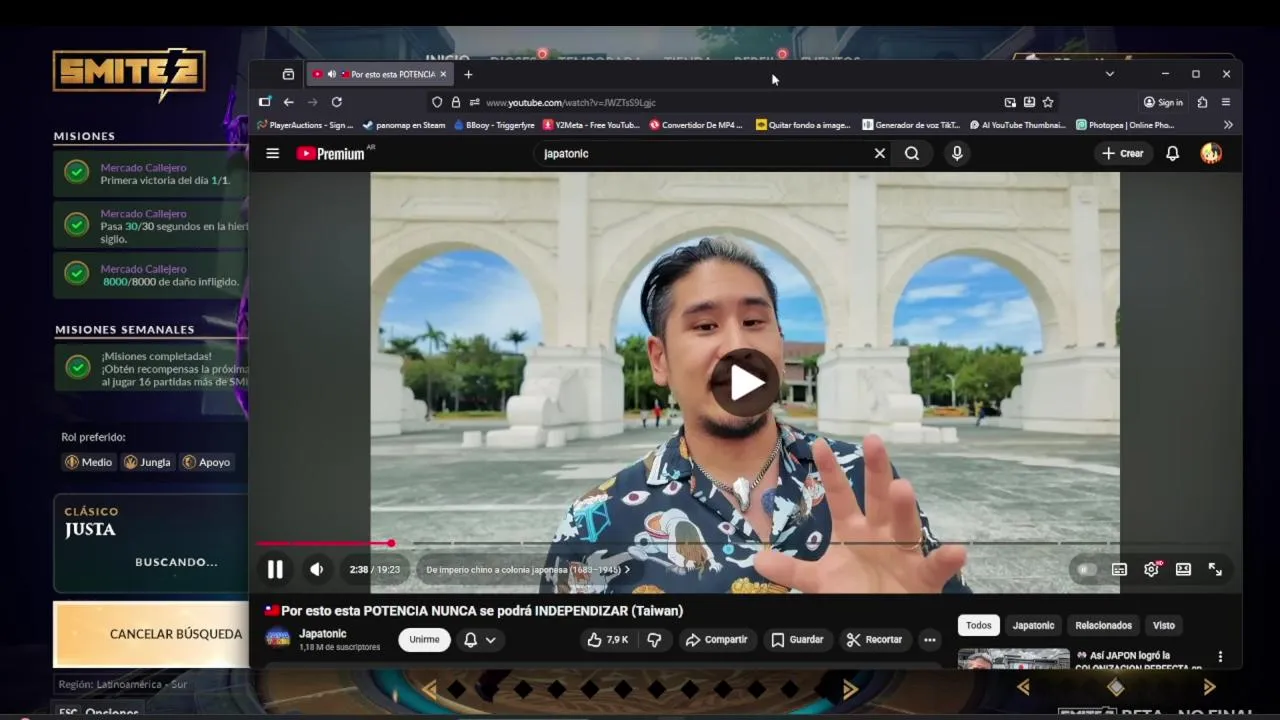Open the Photopea bookmark
Image resolution: width=1280 pixels, height=720 pixels.
[x=1126, y=125]
